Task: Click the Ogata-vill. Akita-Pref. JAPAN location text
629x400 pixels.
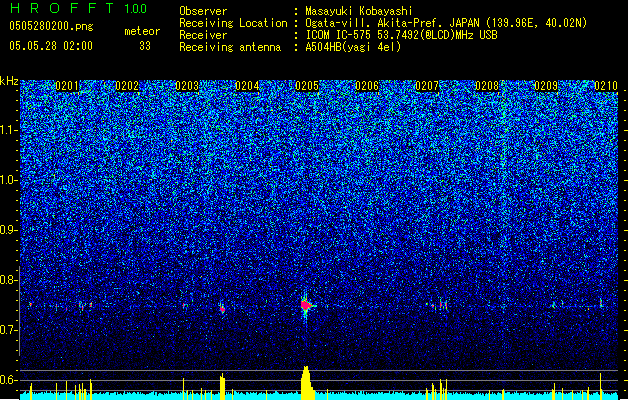Action: (x=446, y=23)
